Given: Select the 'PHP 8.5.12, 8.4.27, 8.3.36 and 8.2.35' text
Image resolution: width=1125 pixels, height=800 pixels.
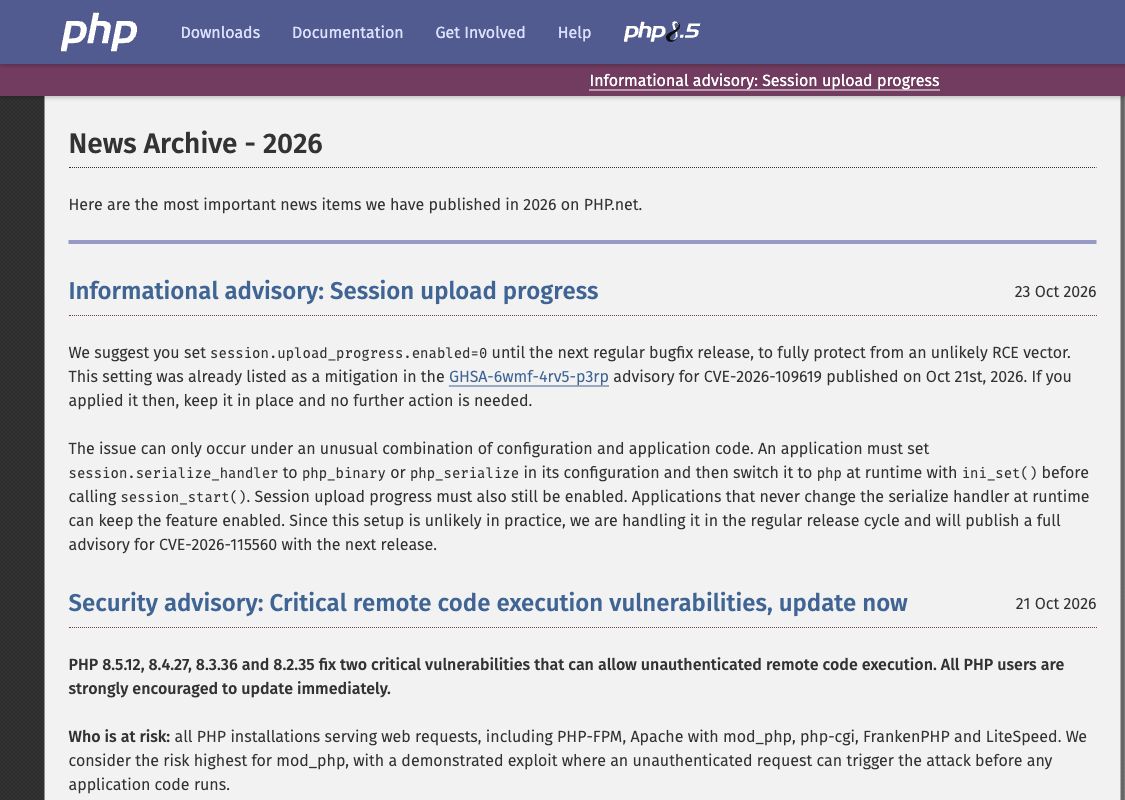Looking at the screenshot, I should point(192,665).
